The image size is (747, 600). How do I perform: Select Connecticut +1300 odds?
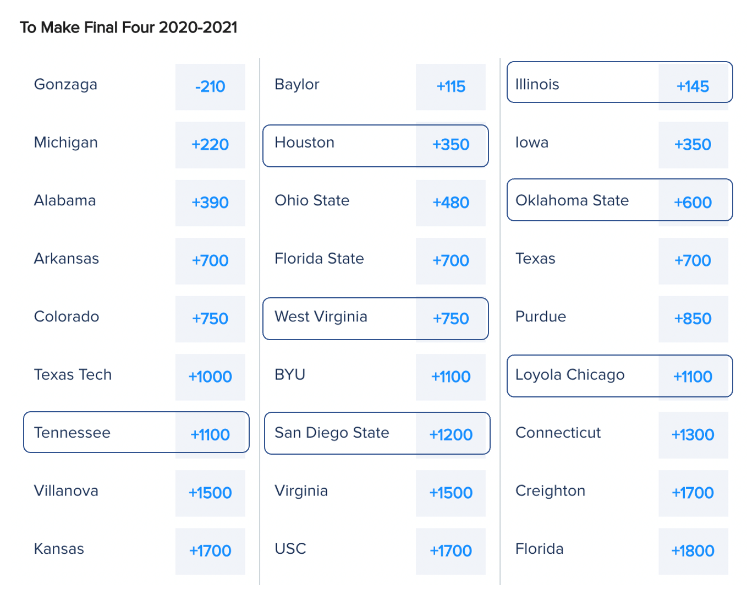point(692,435)
